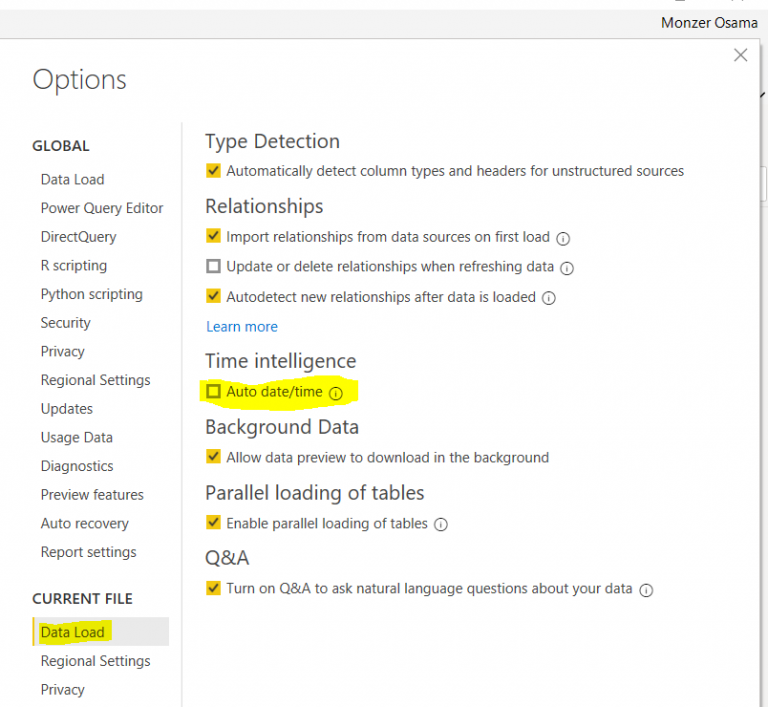Close the Options dialog with X
Viewport: 768px width, 707px height.
tap(740, 56)
